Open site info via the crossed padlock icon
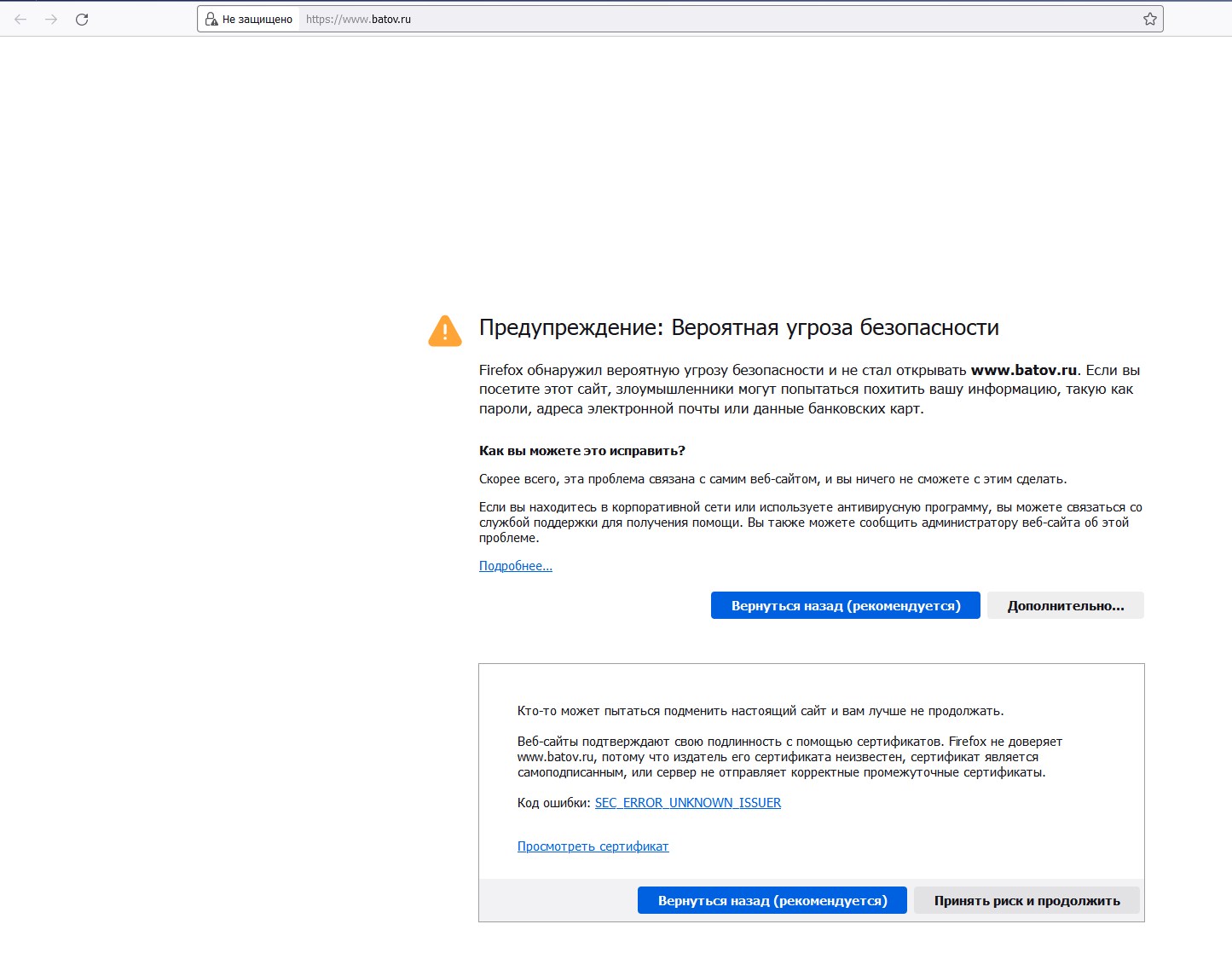 [211, 19]
